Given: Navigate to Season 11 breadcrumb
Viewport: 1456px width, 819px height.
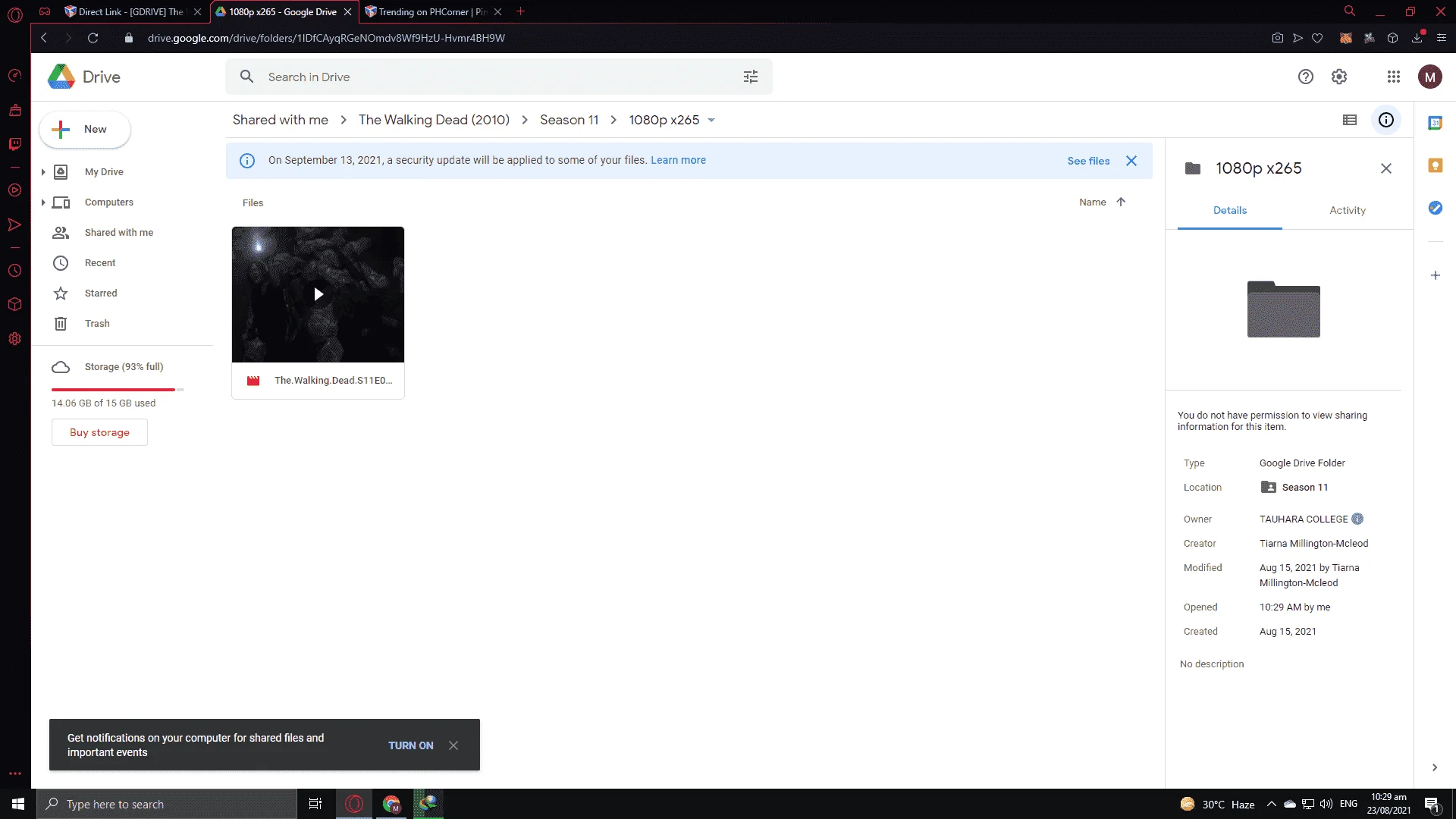Looking at the screenshot, I should tap(569, 120).
